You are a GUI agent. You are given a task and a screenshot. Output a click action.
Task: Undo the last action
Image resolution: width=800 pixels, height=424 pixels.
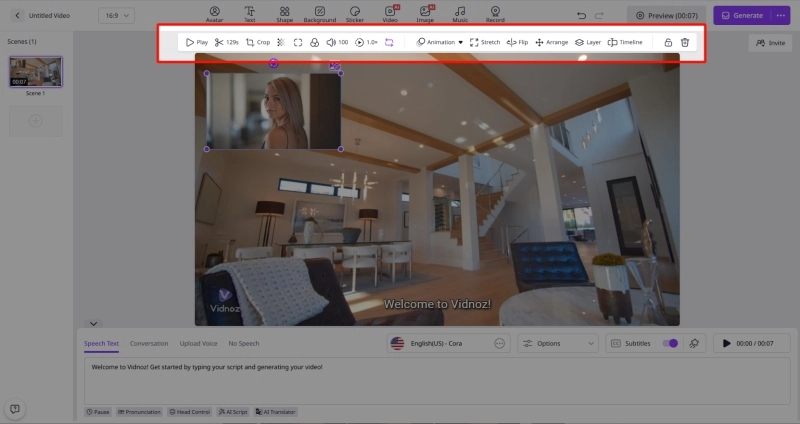click(x=581, y=15)
